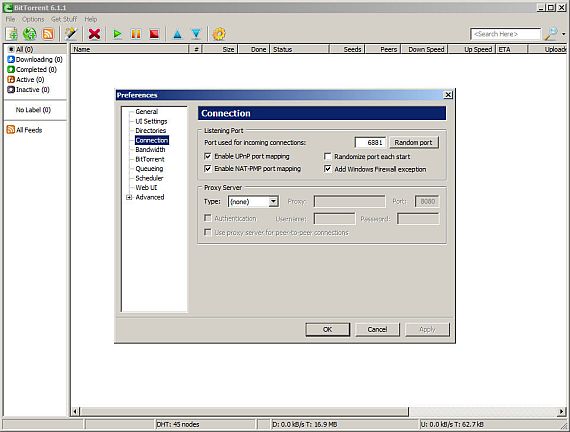Screen dimensions: 570x432
Task: Select the Downloading (0) category
Action: pos(35,59)
